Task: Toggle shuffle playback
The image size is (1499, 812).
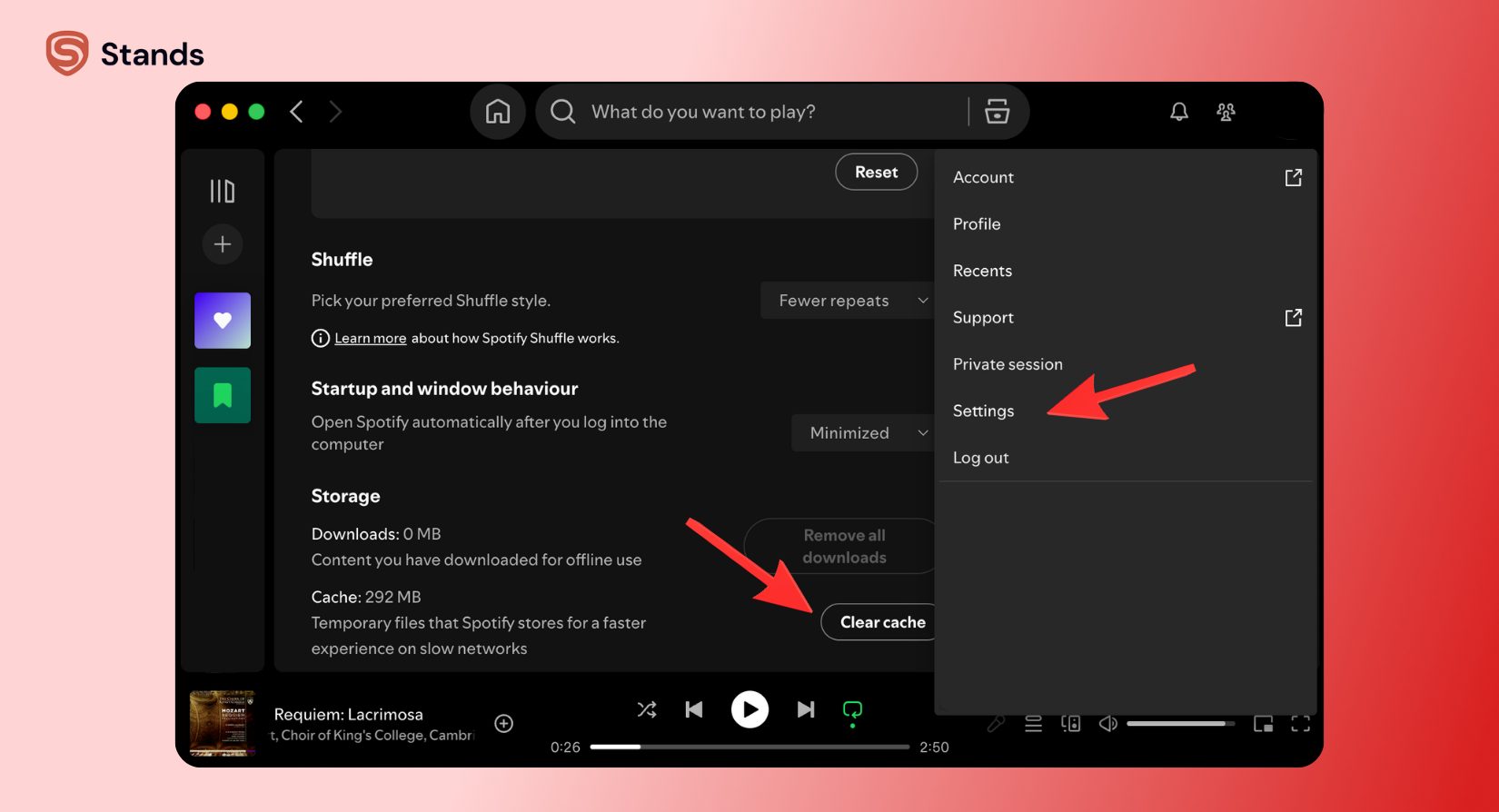Action: click(647, 709)
